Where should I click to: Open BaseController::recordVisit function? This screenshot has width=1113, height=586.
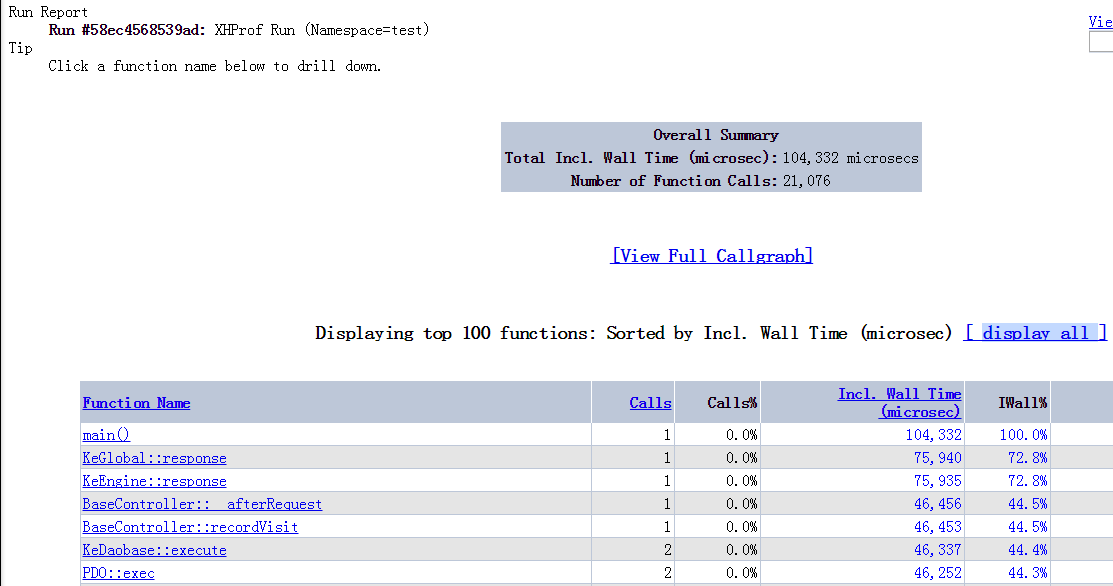(x=190, y=527)
